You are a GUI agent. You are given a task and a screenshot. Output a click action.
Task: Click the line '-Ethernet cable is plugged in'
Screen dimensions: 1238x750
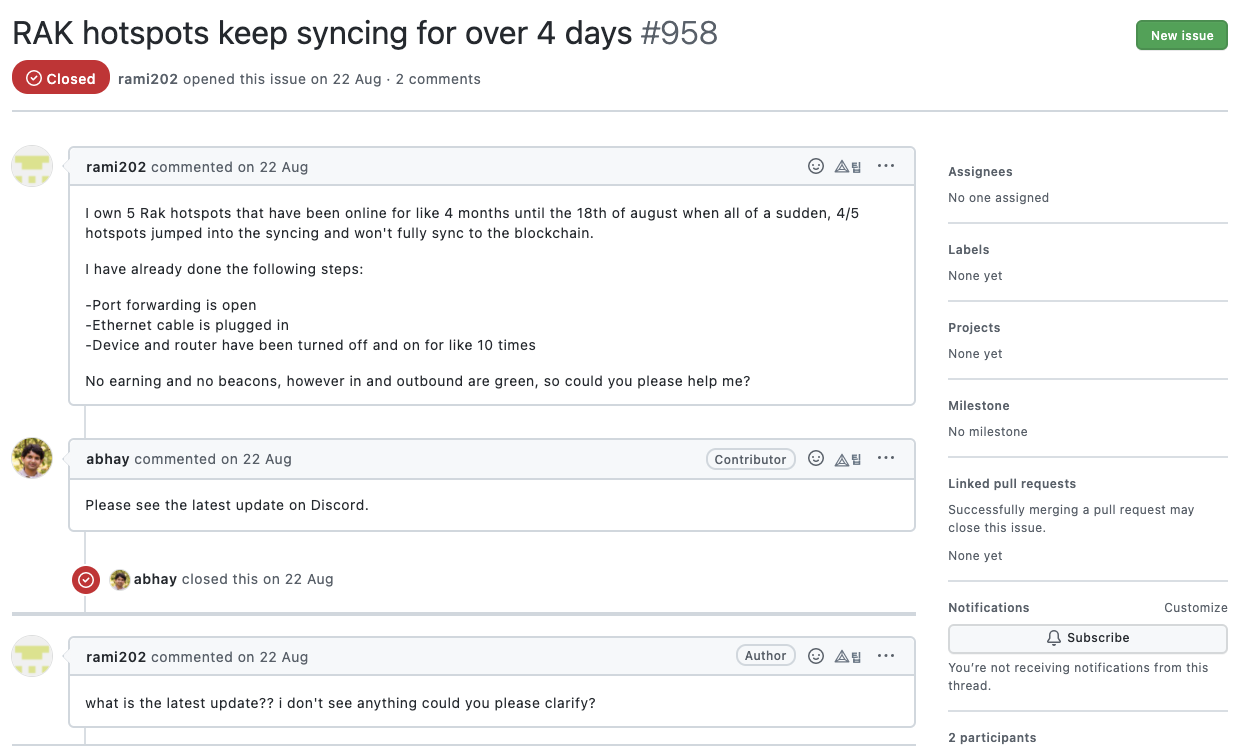tap(187, 325)
